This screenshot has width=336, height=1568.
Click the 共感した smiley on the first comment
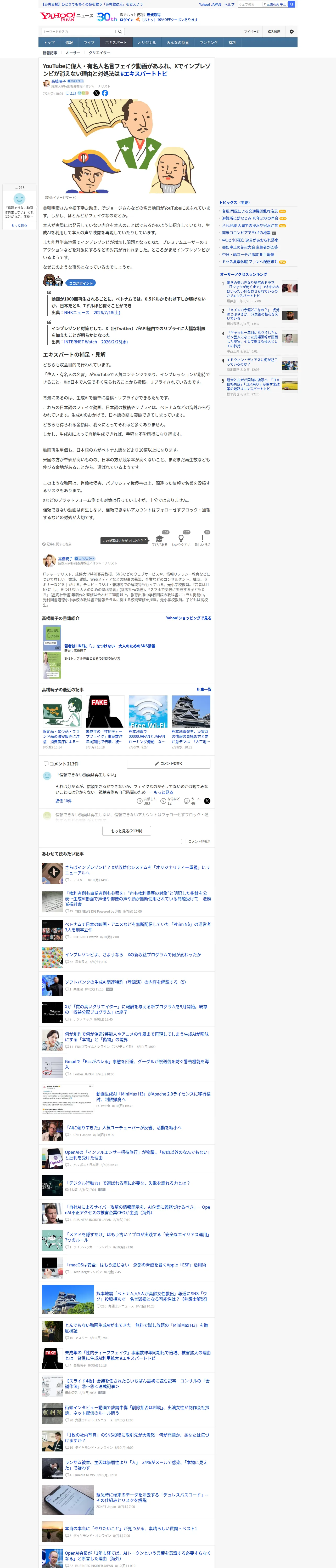tap(140, 801)
